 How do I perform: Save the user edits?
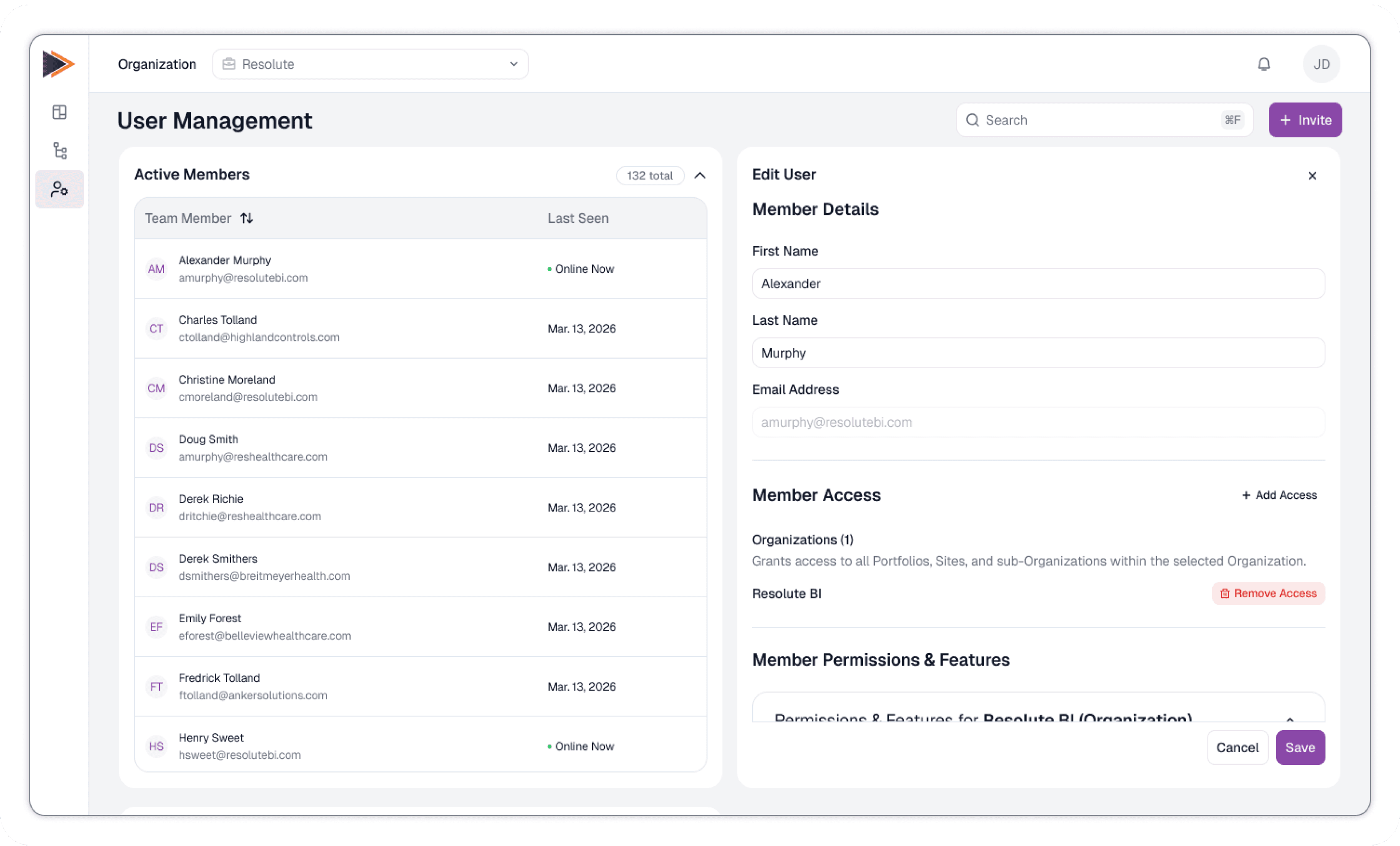pos(1300,747)
